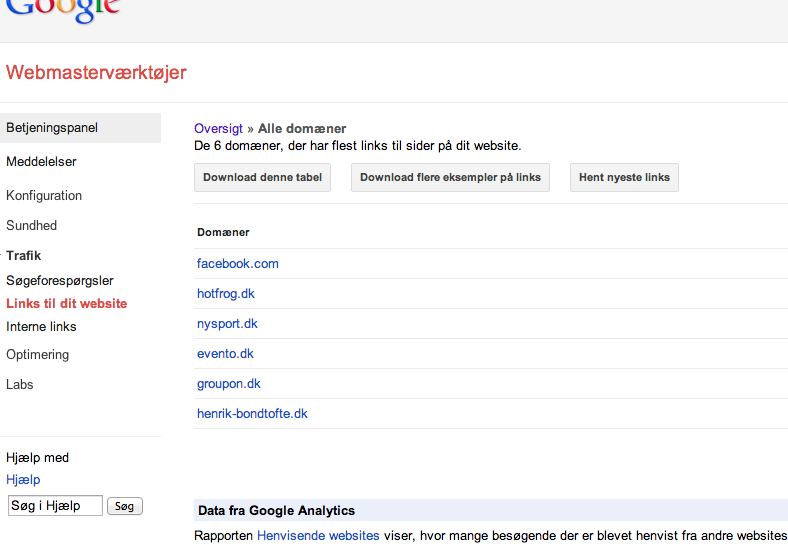788x547 pixels.
Task: Open Søgeforespørgsler page
Action: 60,281
